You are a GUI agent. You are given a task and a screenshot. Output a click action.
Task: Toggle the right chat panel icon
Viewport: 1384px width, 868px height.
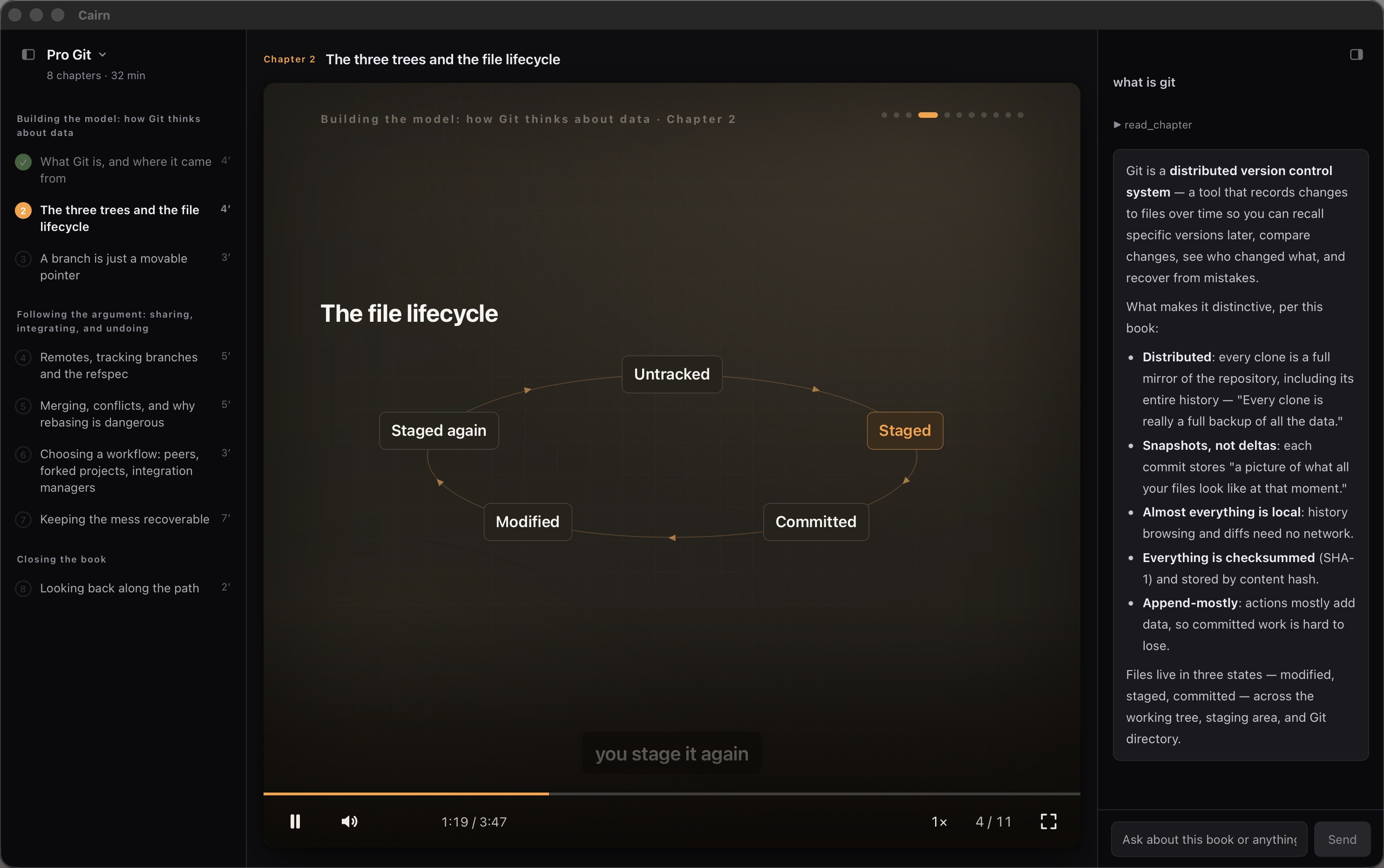tap(1356, 54)
